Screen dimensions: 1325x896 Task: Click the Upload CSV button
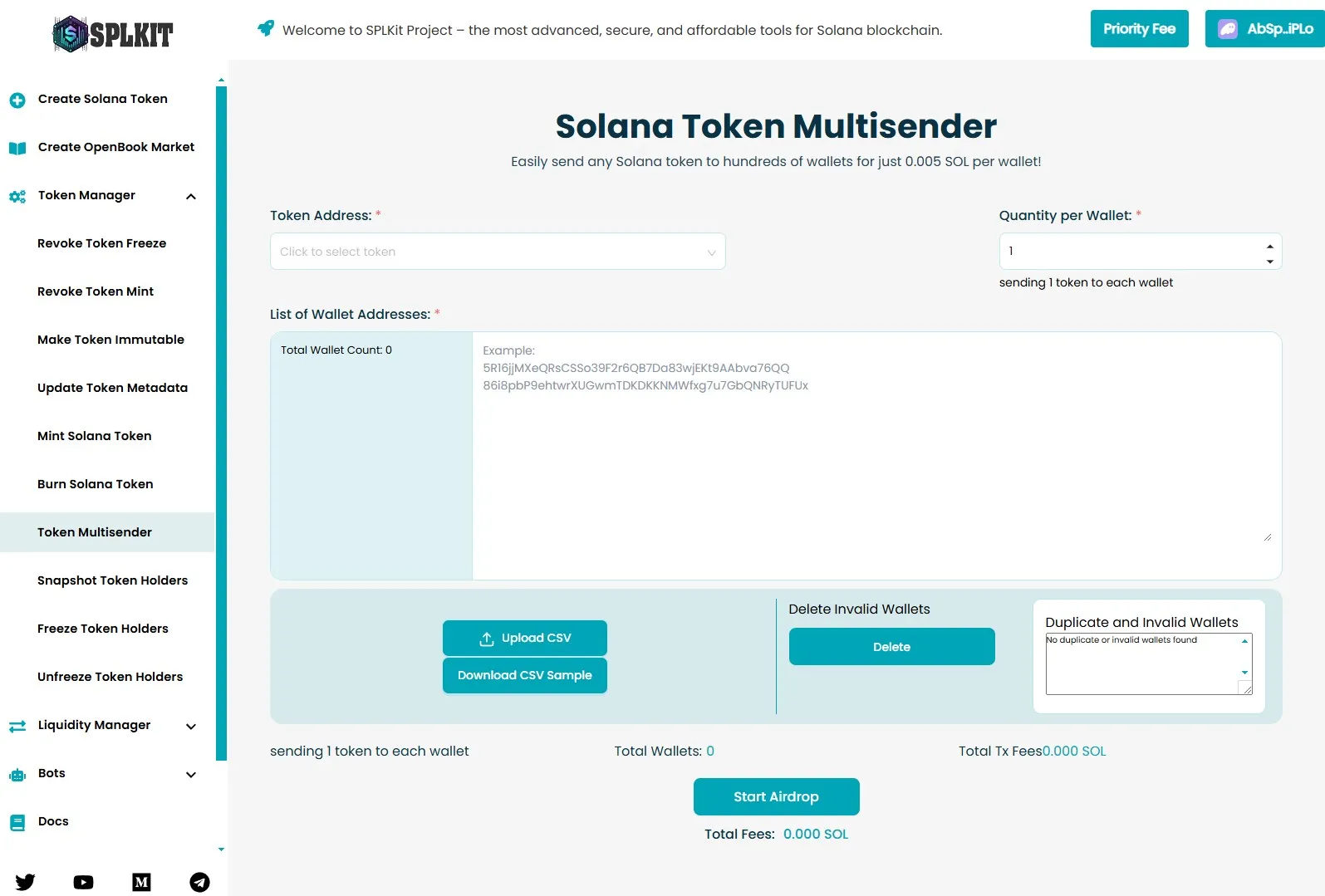525,638
